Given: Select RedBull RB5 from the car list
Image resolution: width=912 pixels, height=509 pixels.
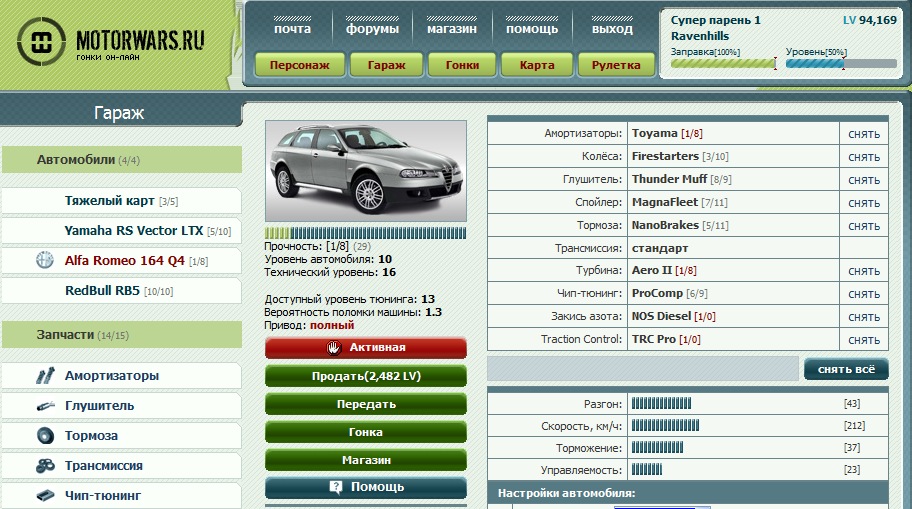Looking at the screenshot, I should pos(102,291).
